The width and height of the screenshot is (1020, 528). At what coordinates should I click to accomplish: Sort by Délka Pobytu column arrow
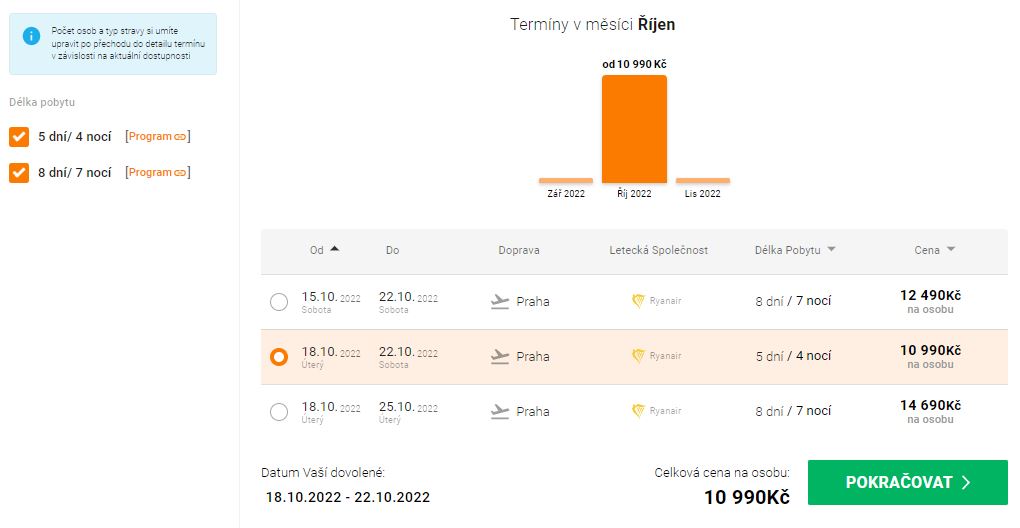831,250
